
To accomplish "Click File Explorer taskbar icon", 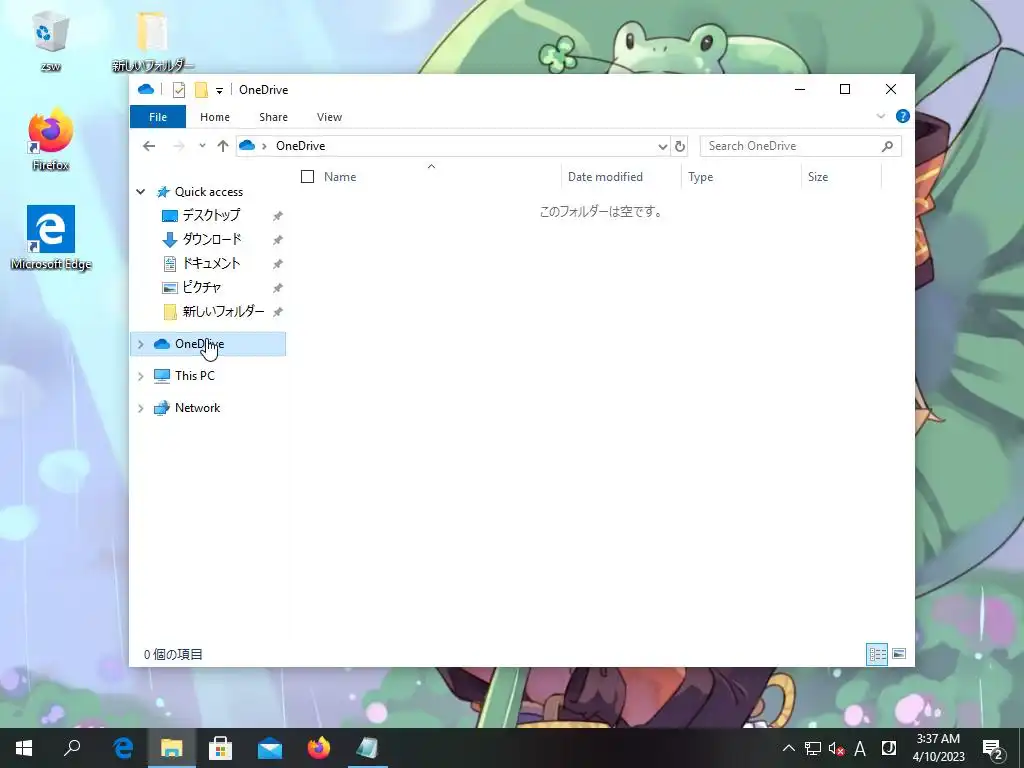I will pyautogui.click(x=172, y=748).
